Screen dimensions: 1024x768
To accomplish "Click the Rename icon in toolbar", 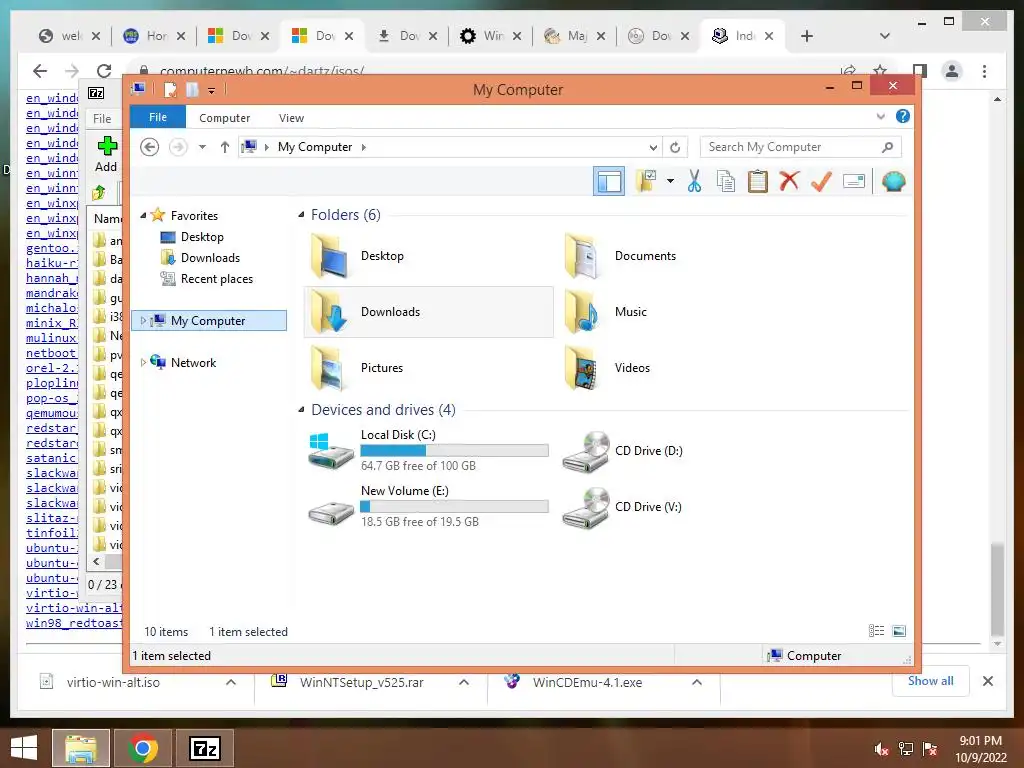I will 854,181.
